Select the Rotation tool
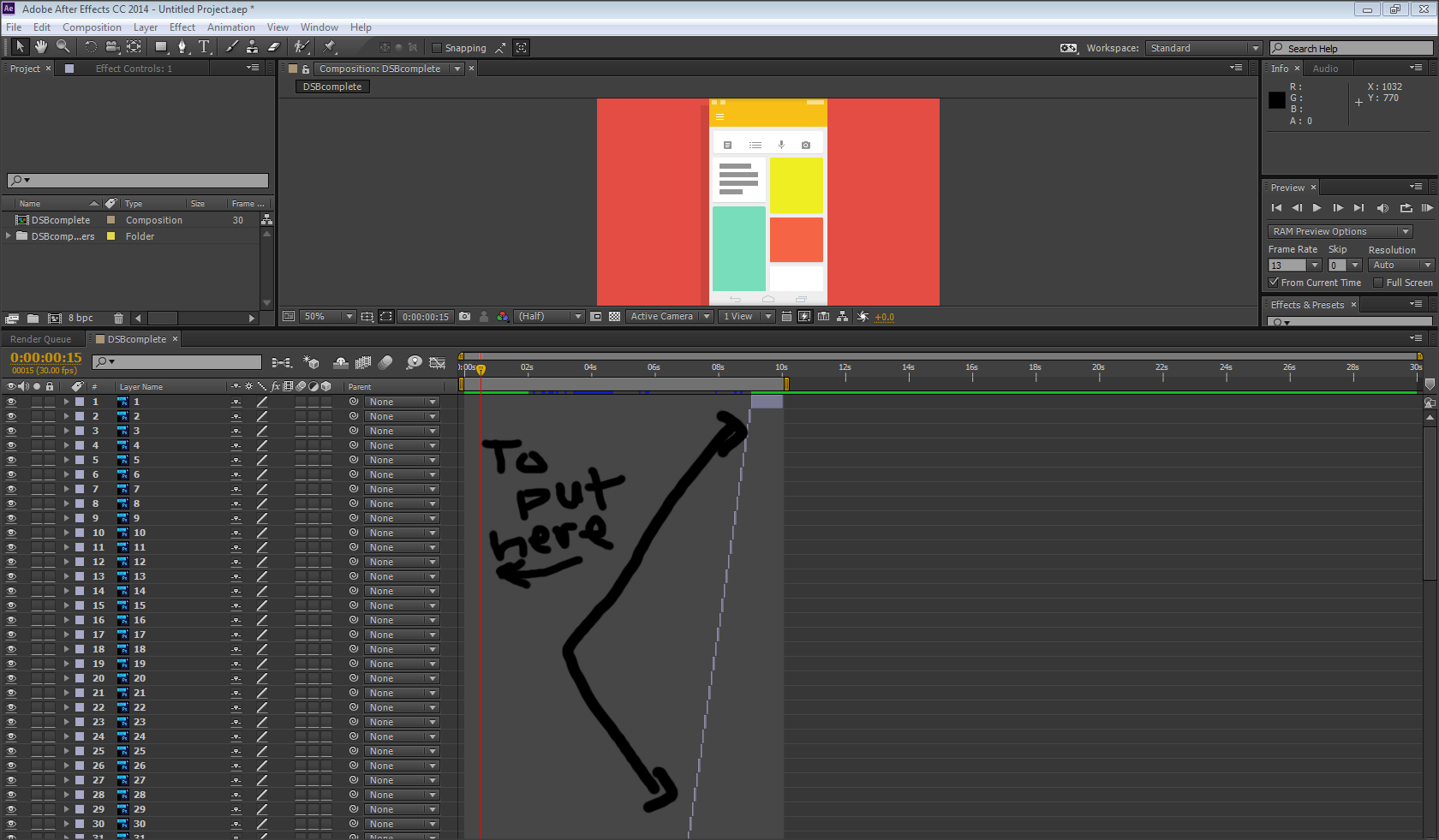 click(x=90, y=47)
